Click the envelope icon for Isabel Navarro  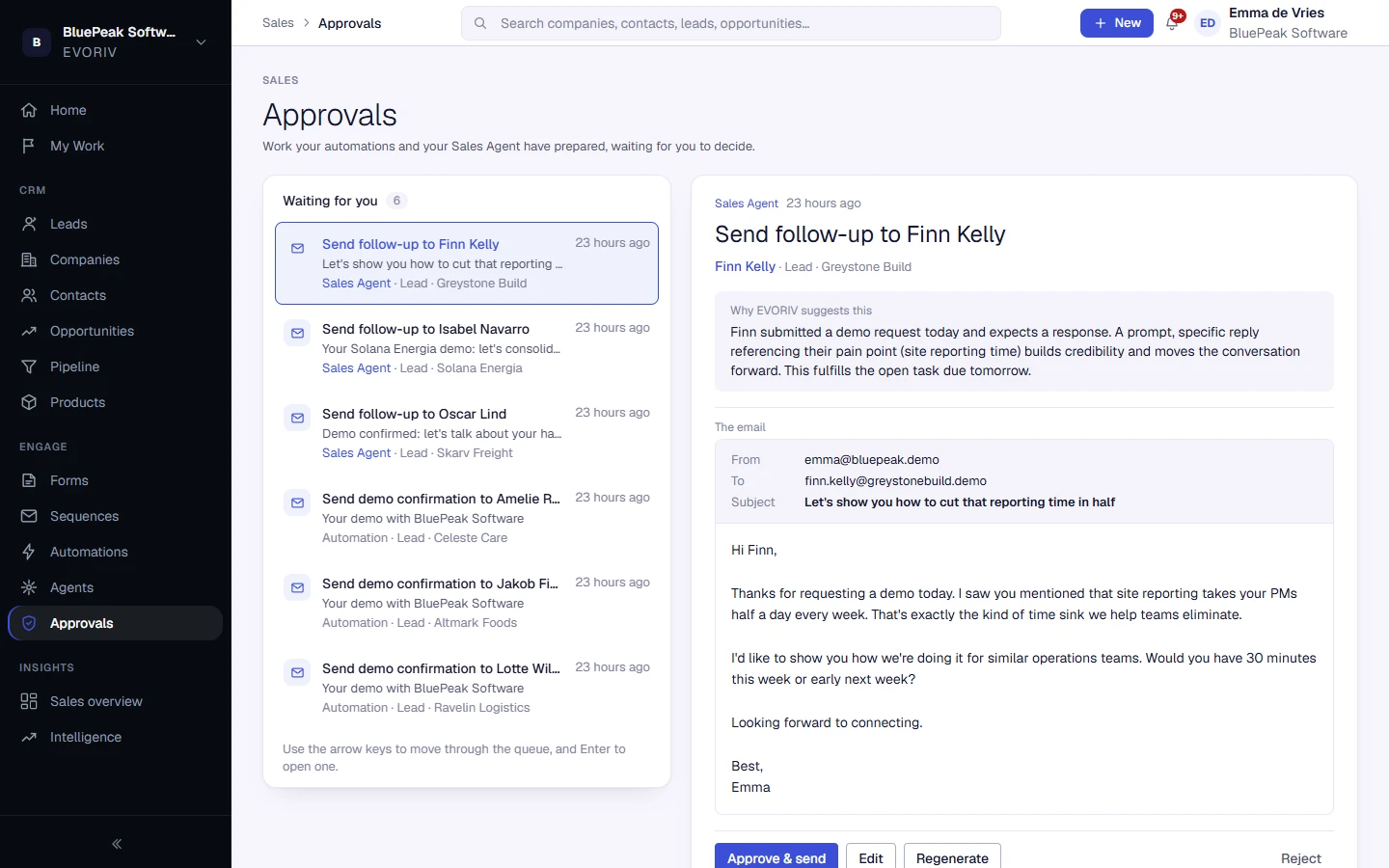[297, 333]
